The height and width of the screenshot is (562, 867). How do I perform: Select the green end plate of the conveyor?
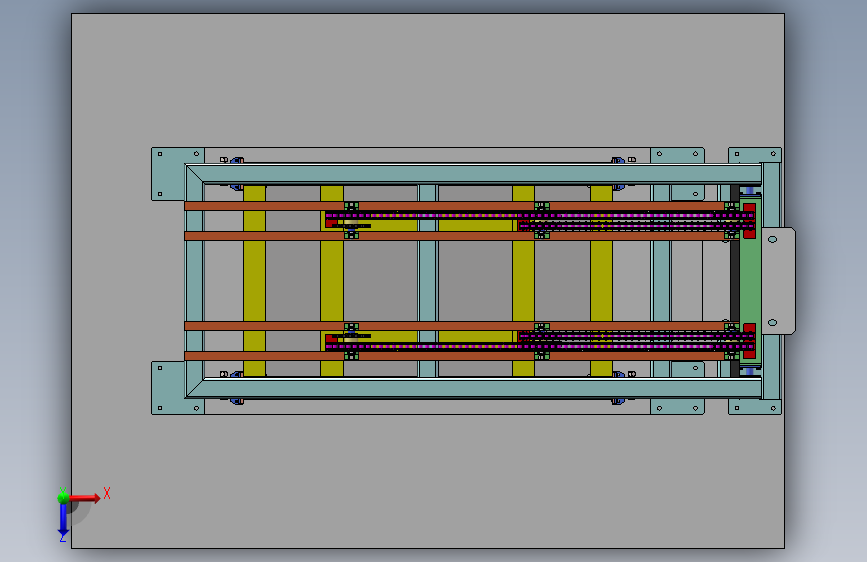pos(750,280)
